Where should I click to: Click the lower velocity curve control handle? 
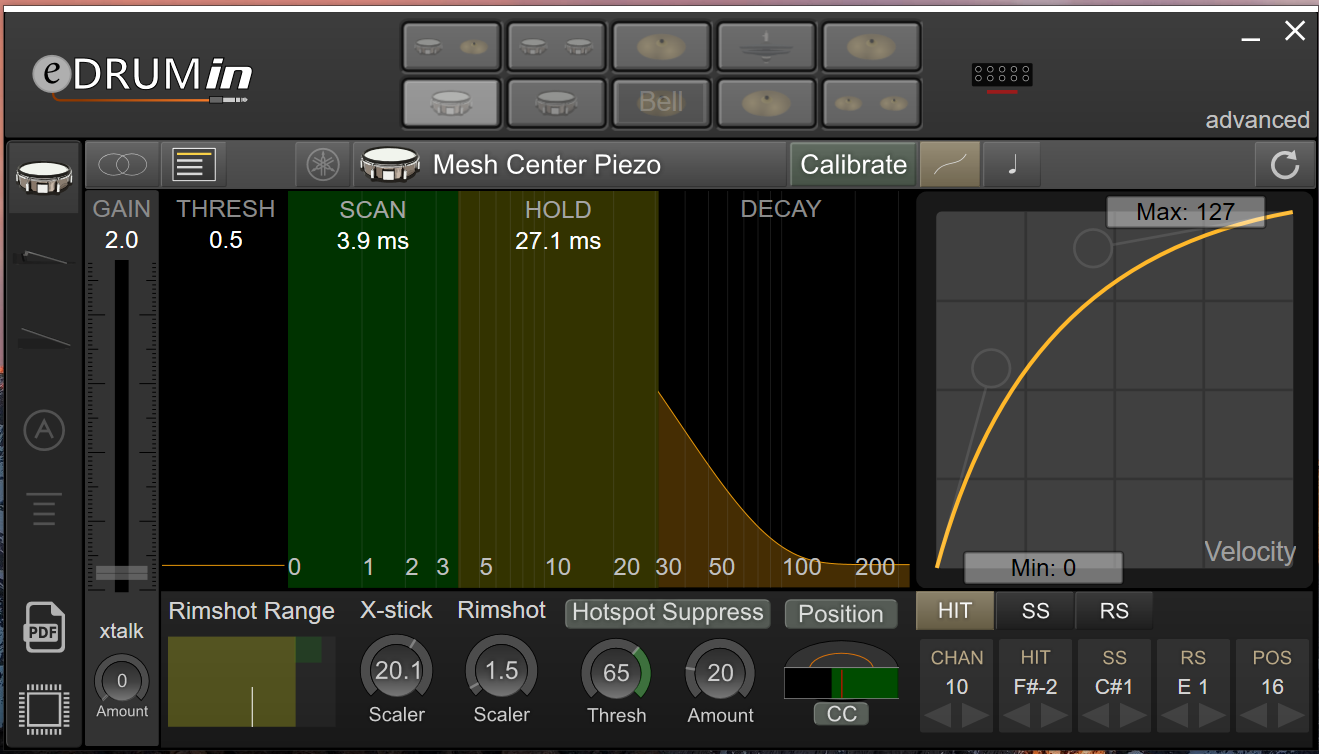[x=991, y=369]
